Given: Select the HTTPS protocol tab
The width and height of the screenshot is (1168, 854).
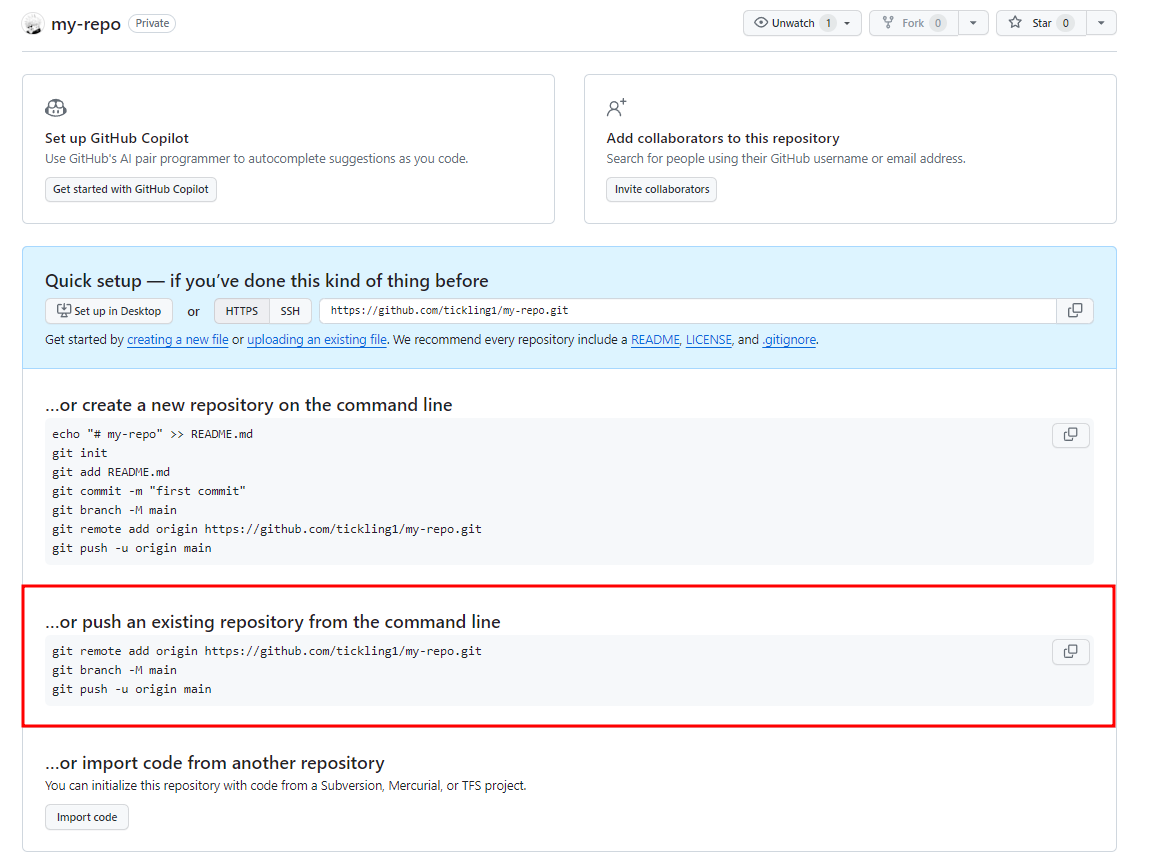Looking at the screenshot, I should click(242, 311).
